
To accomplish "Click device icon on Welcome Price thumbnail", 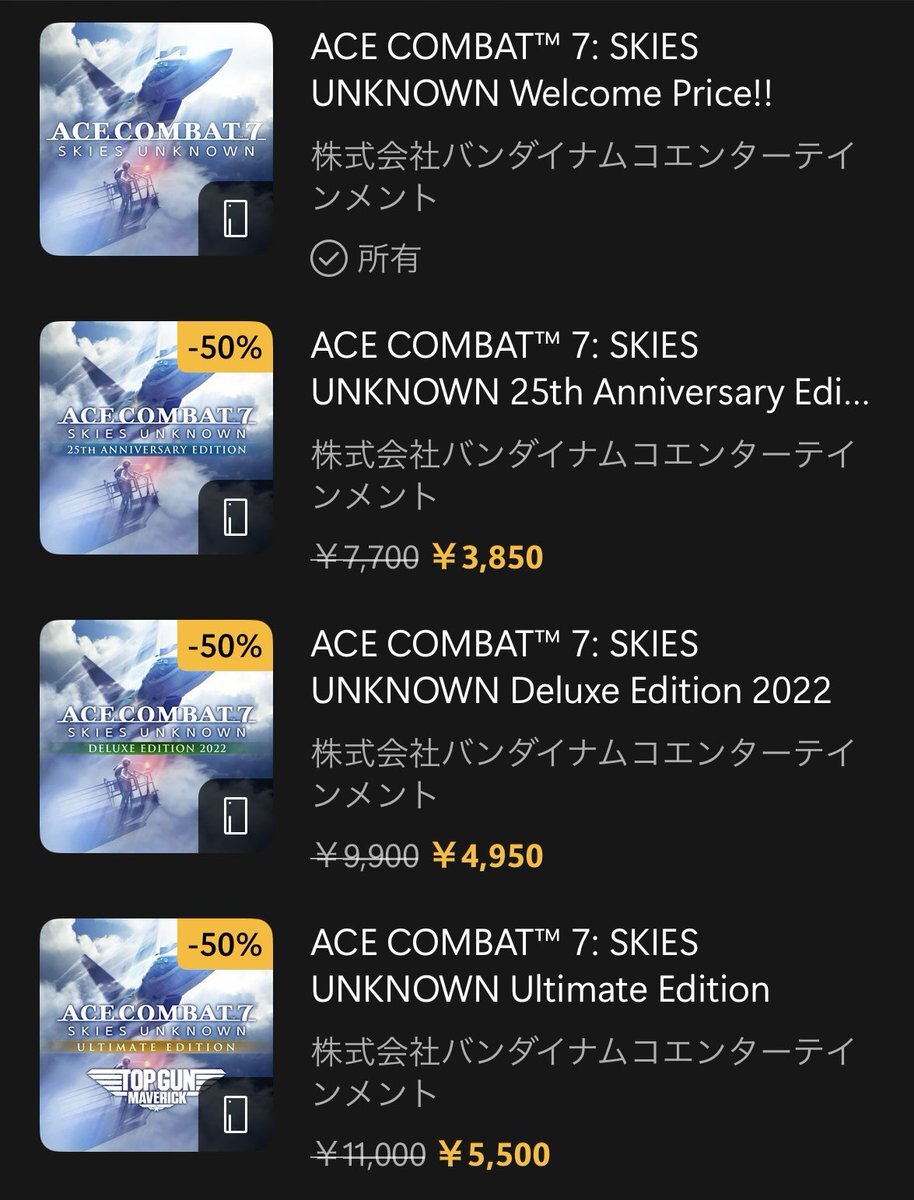I will coord(235,218).
